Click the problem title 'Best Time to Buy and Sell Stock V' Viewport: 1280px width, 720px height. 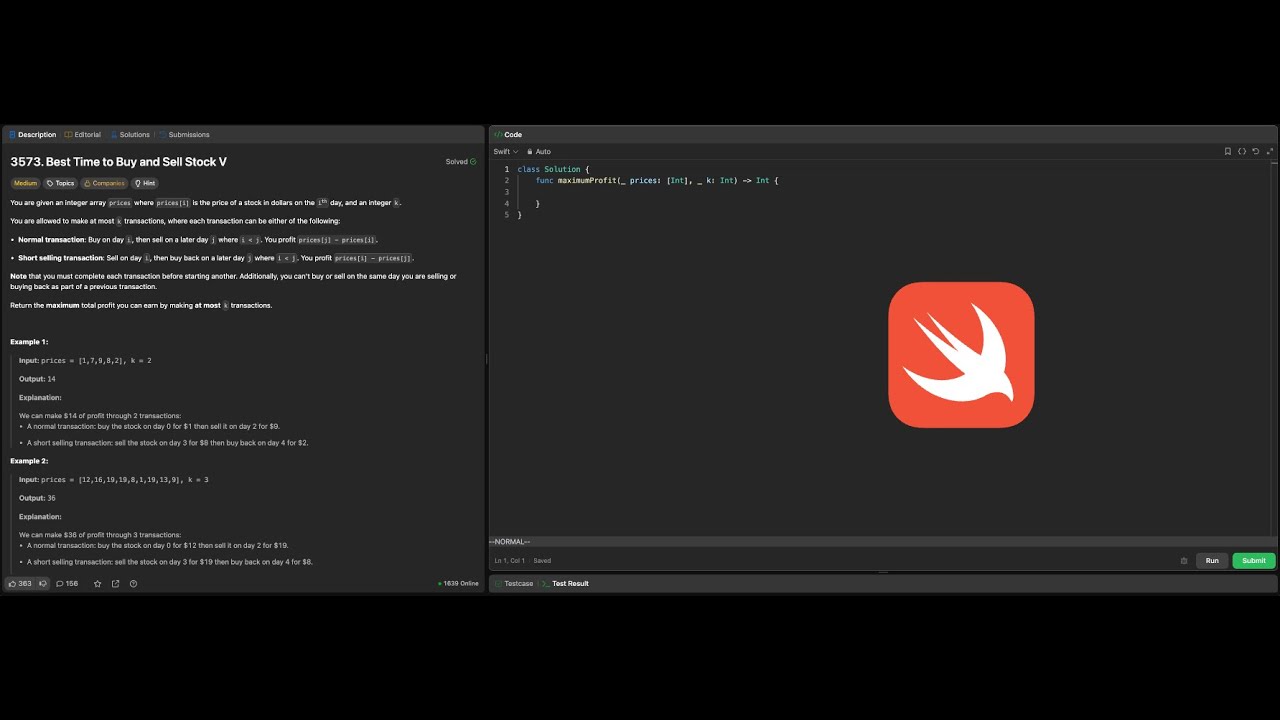click(118, 162)
